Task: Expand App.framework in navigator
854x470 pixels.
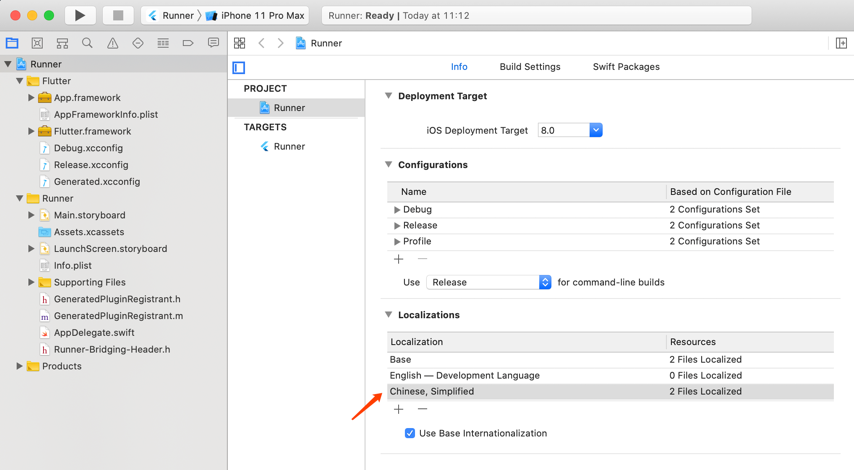Action: pos(31,97)
